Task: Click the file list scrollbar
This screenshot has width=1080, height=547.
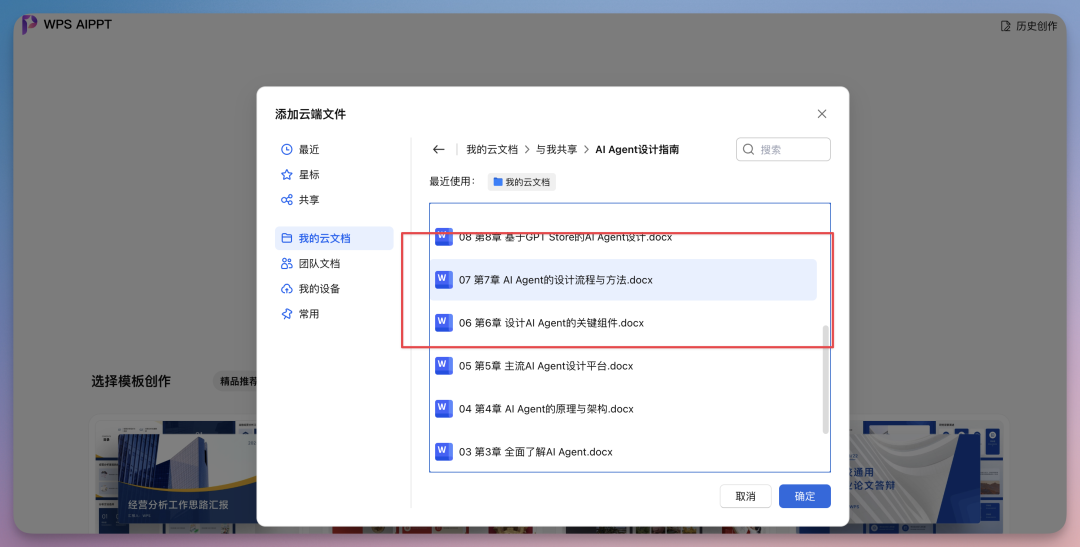Action: pos(826,380)
